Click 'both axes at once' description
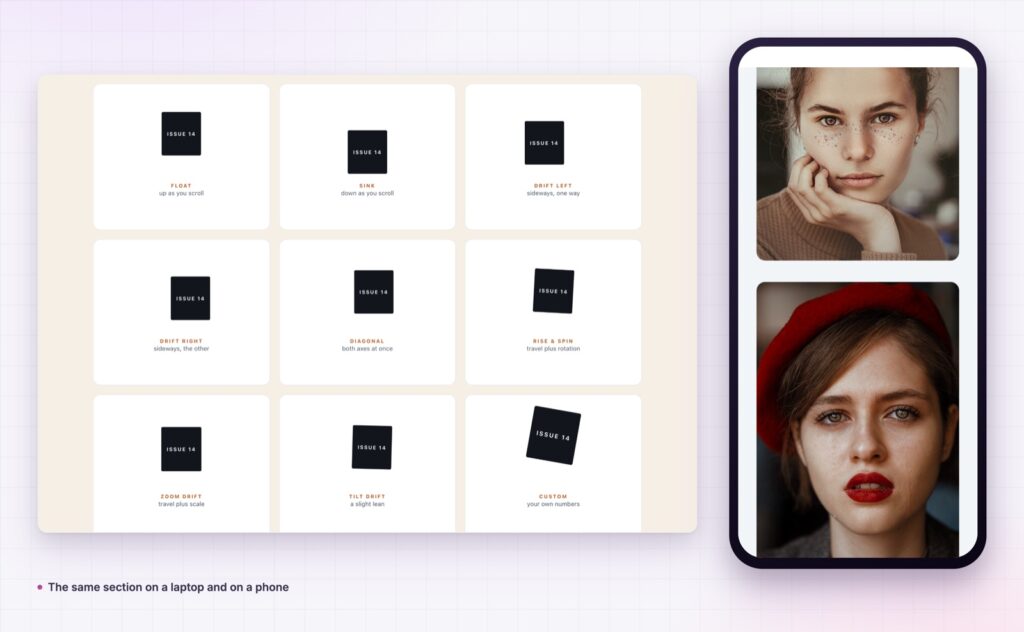Viewport: 1024px width, 632px height. click(x=367, y=349)
